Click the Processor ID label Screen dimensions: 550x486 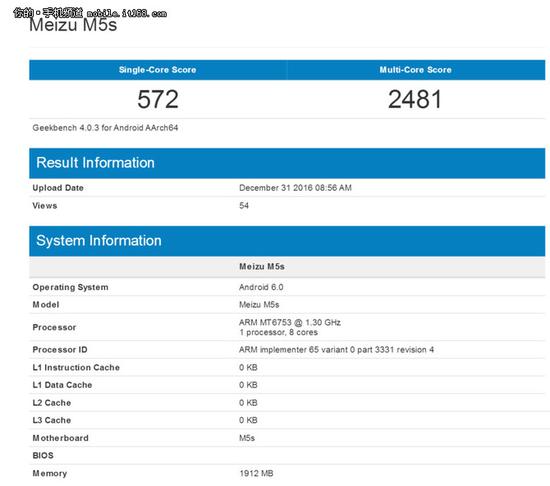point(60,350)
